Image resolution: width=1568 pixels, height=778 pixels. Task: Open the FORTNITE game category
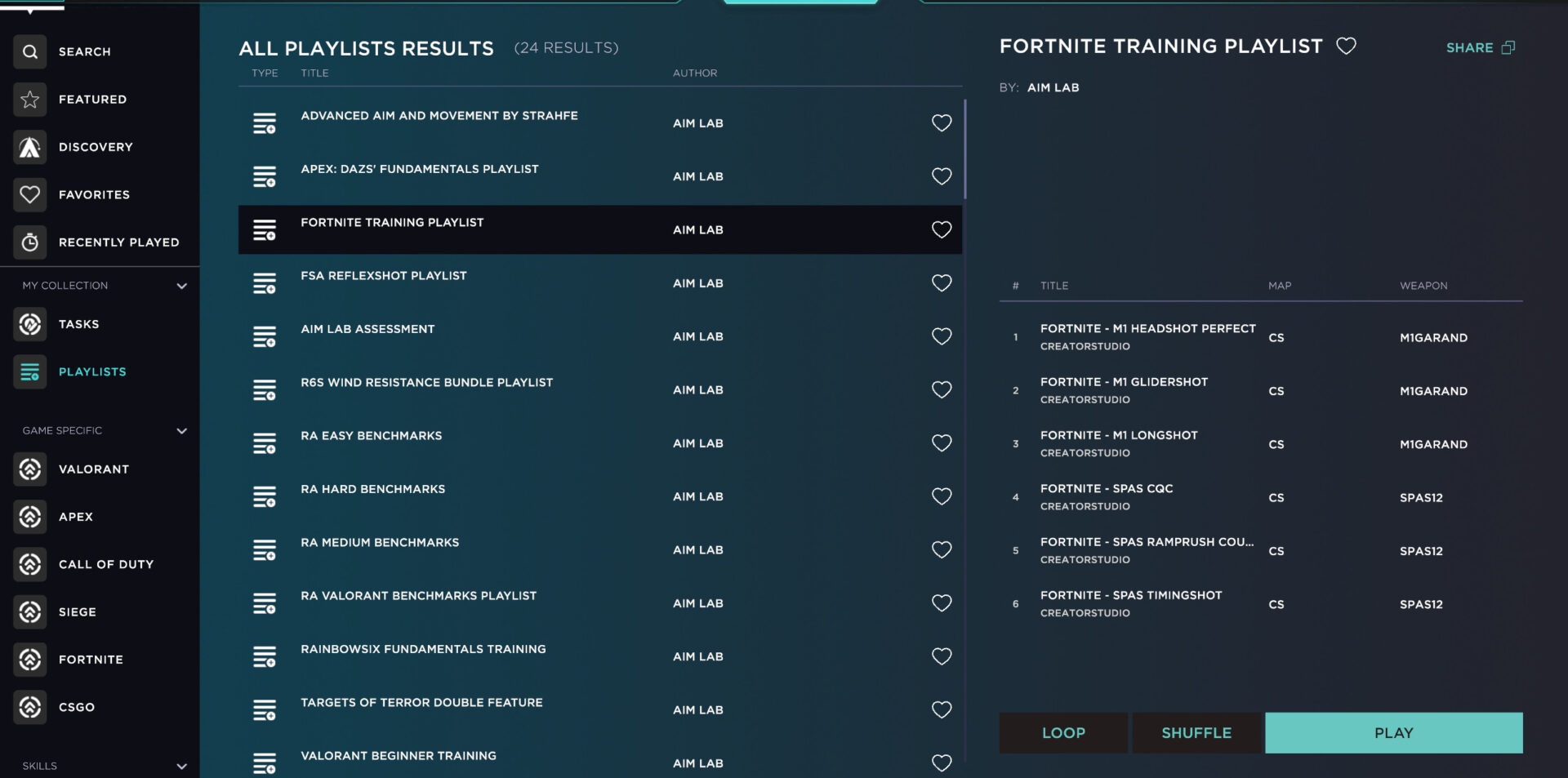click(29, 660)
